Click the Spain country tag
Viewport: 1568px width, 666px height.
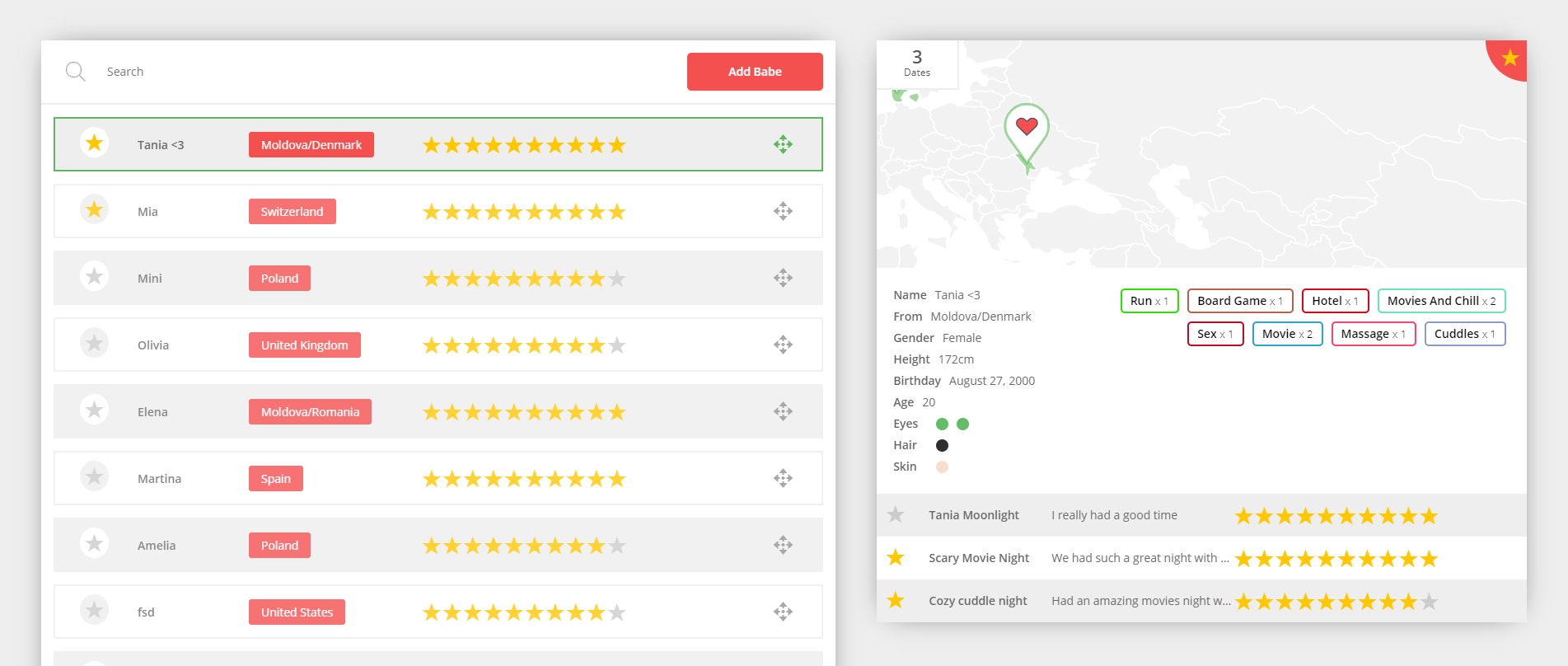pos(276,479)
